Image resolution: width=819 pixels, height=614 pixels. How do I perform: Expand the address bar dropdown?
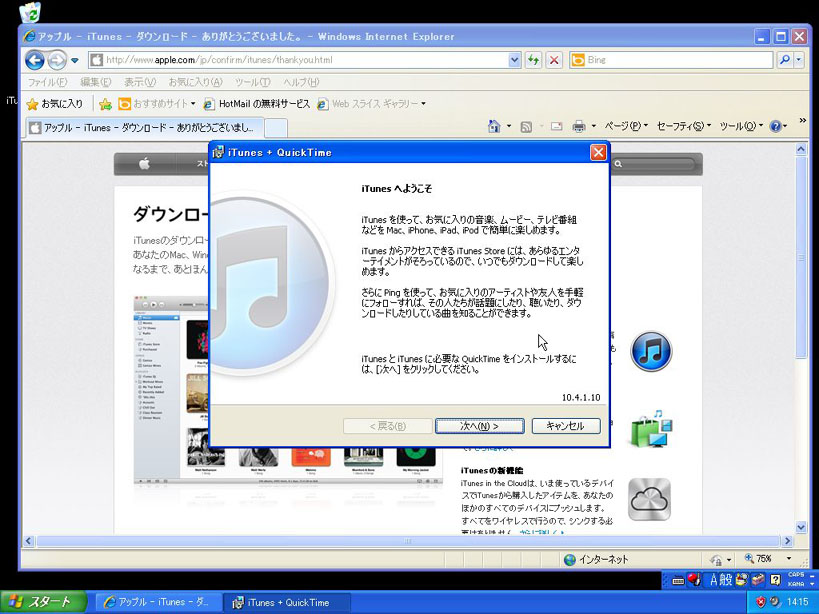tap(514, 60)
